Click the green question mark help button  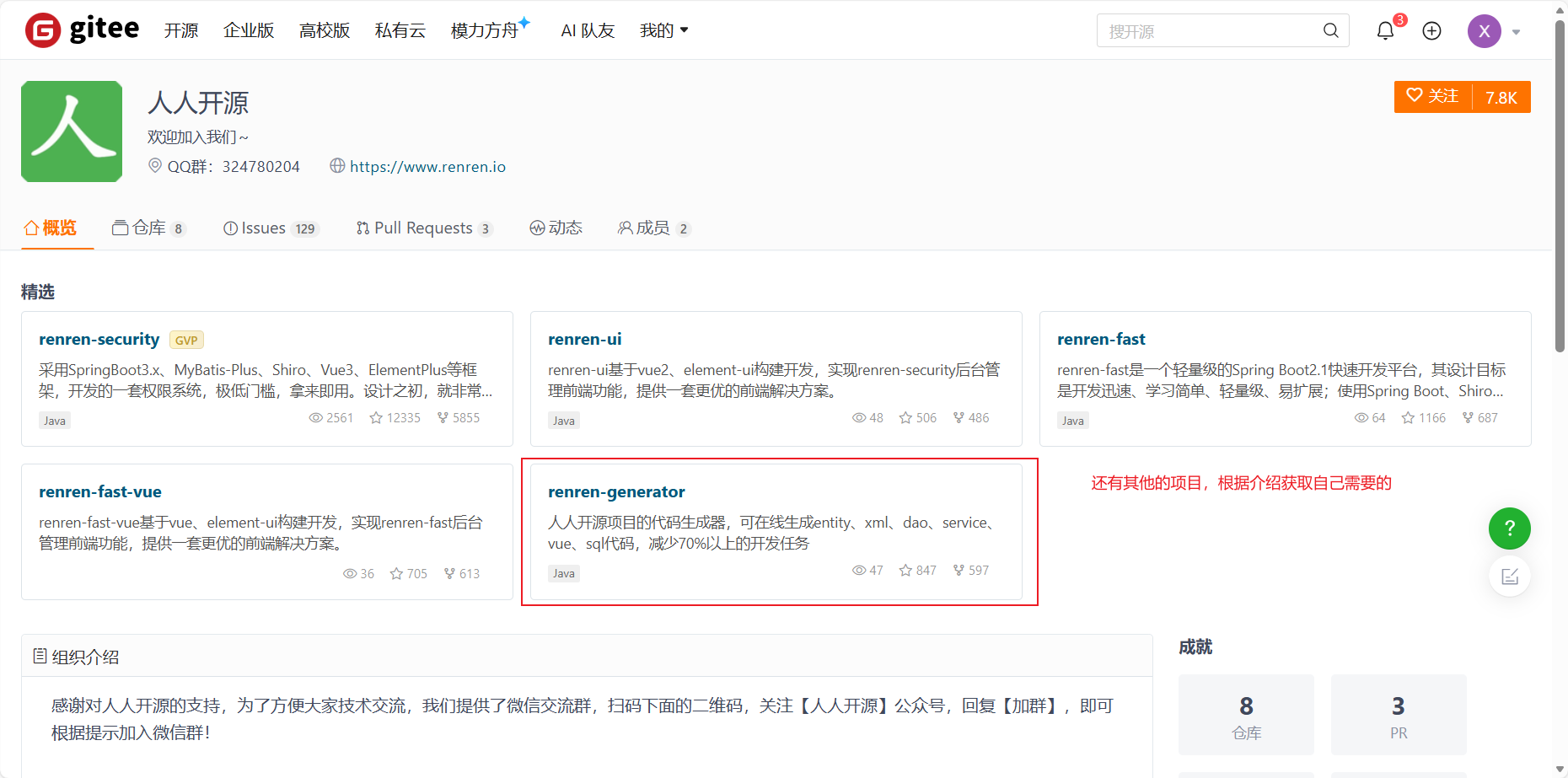1510,529
